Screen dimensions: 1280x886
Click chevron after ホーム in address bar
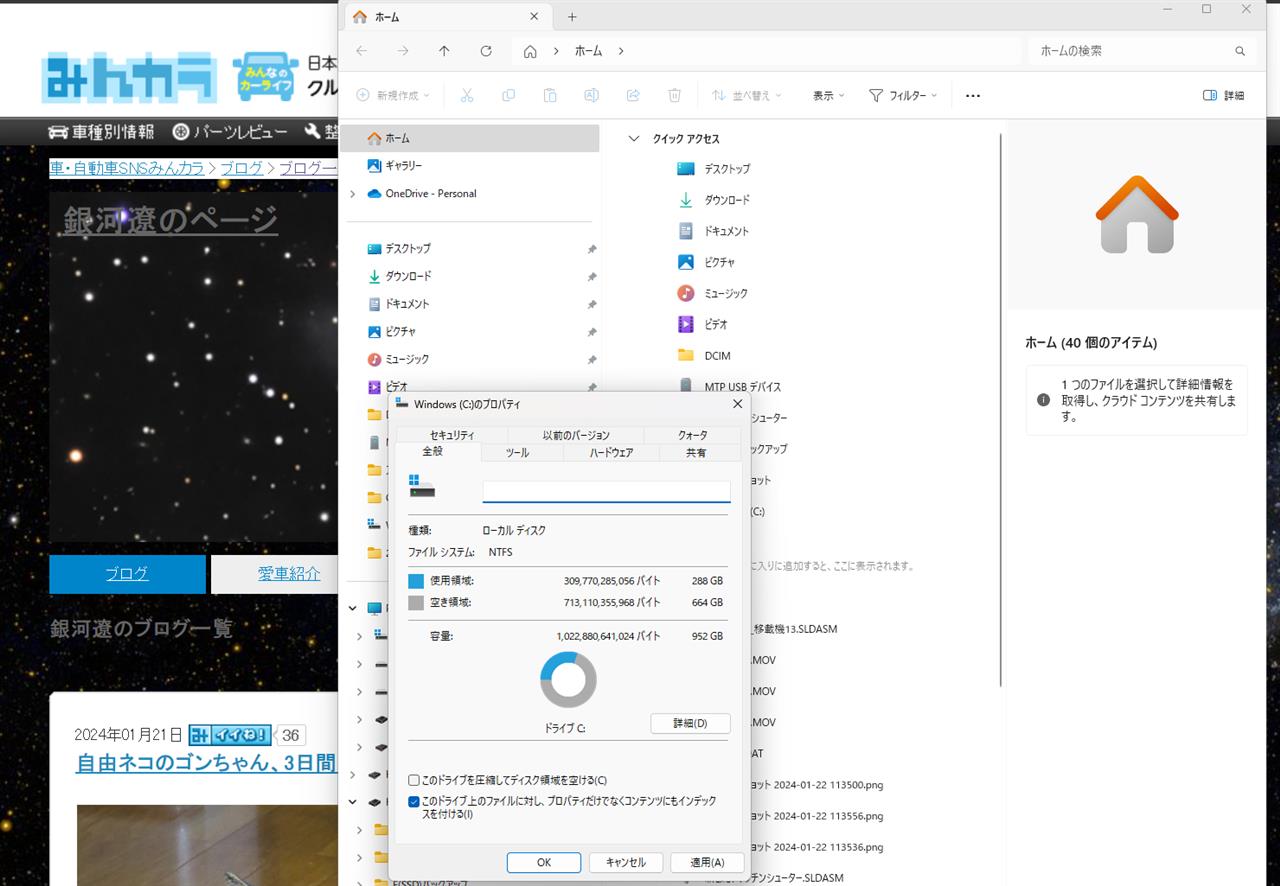[621, 51]
